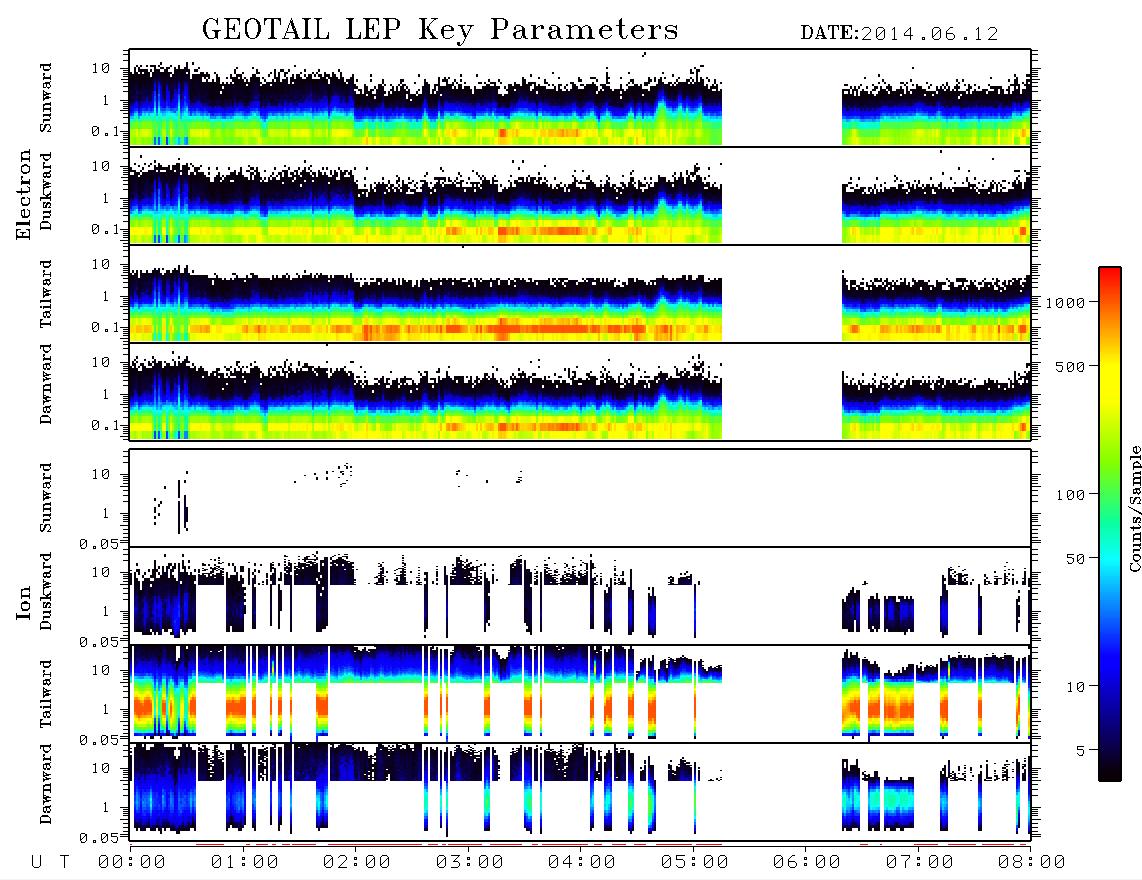Screen dimensions: 1142x880
Task: Click the "1" tick of Ion Duskward panel
Action: point(106,611)
